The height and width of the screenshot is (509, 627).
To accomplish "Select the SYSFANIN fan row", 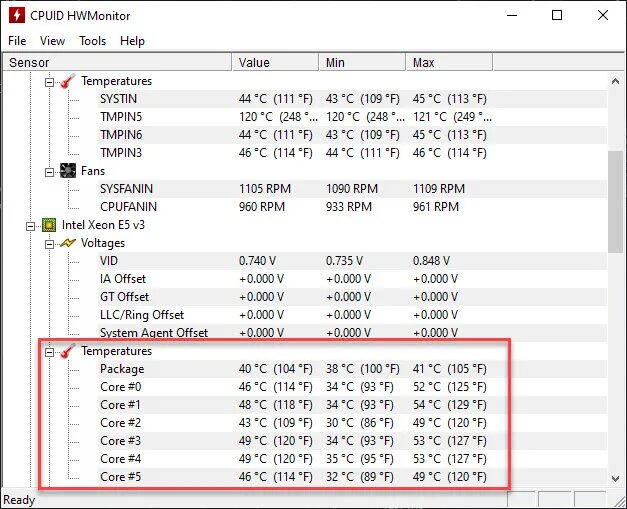I will click(352, 189).
